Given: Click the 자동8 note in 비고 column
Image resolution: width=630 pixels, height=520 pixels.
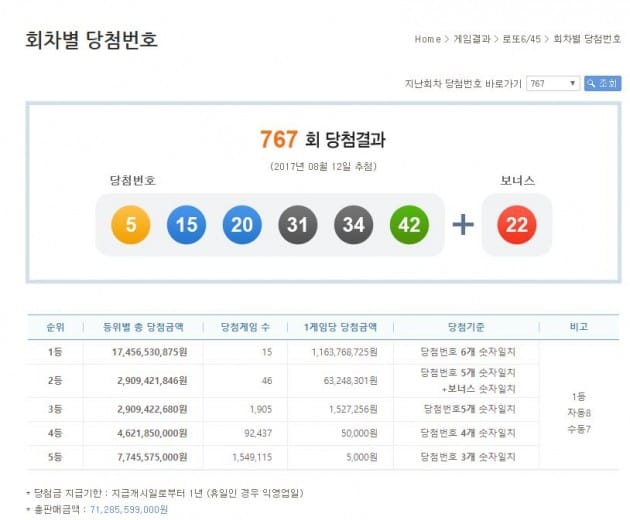Looking at the screenshot, I should pos(579,413).
